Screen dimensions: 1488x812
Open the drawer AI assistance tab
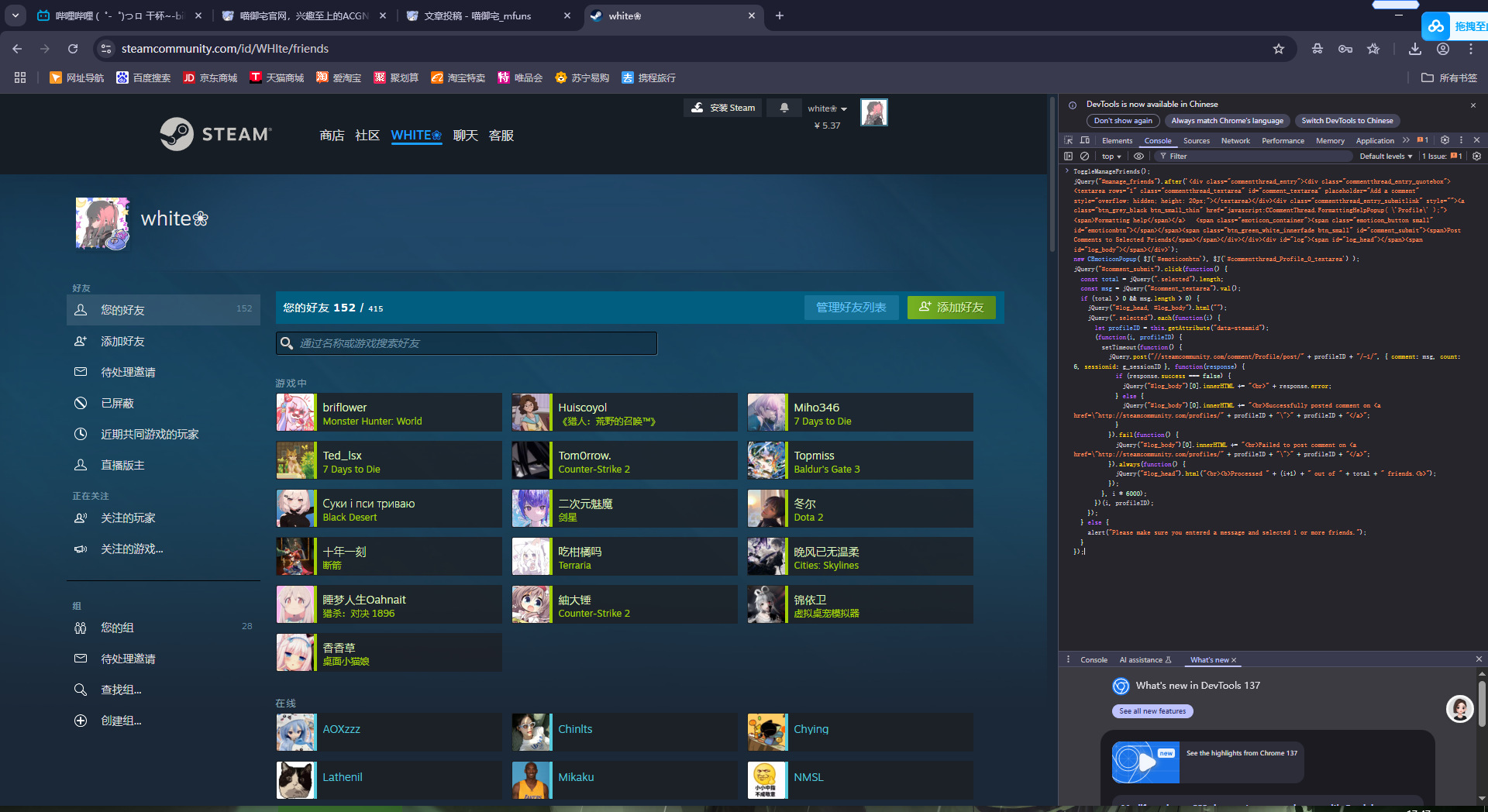1145,660
